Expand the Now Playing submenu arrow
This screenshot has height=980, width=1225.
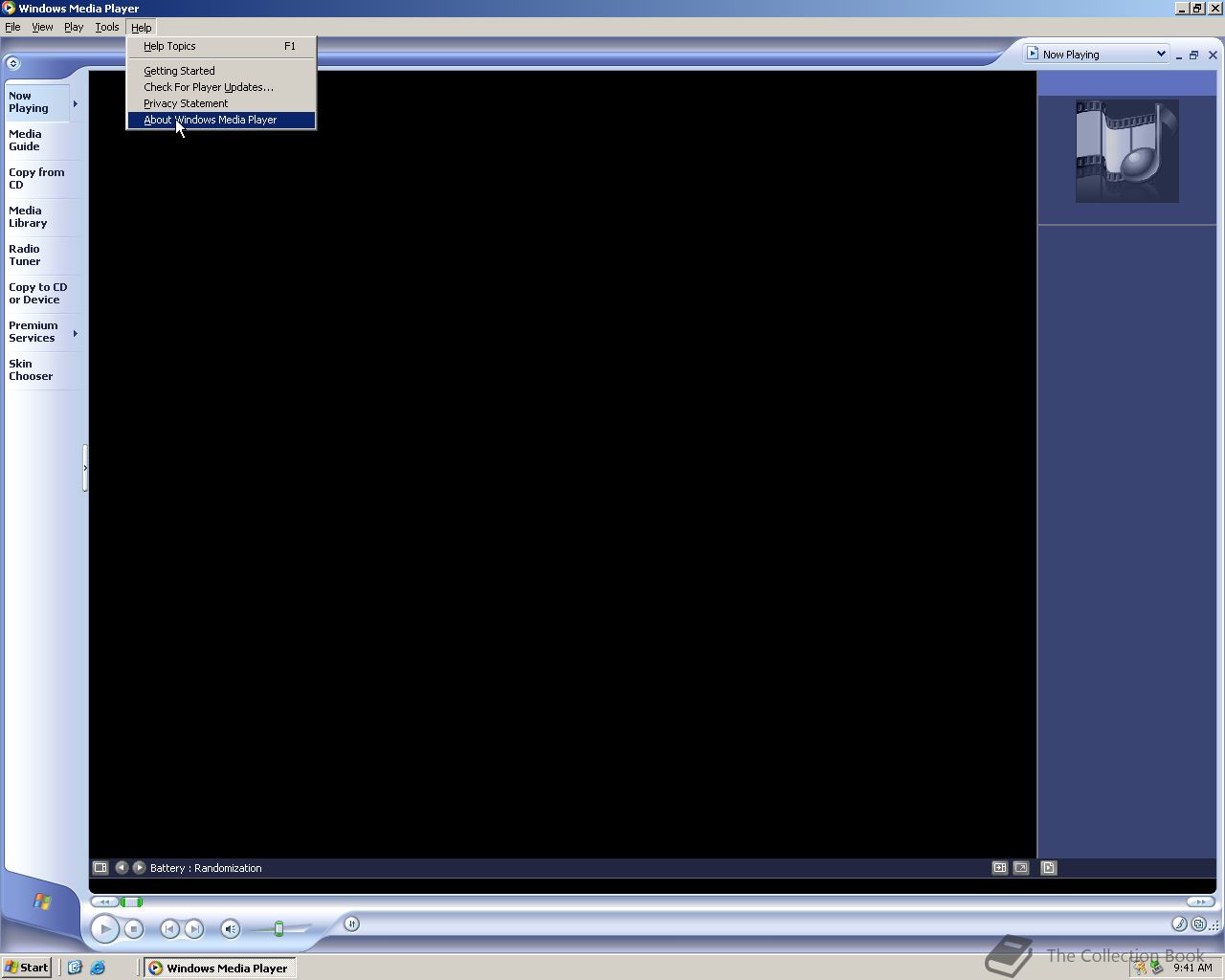pyautogui.click(x=75, y=103)
